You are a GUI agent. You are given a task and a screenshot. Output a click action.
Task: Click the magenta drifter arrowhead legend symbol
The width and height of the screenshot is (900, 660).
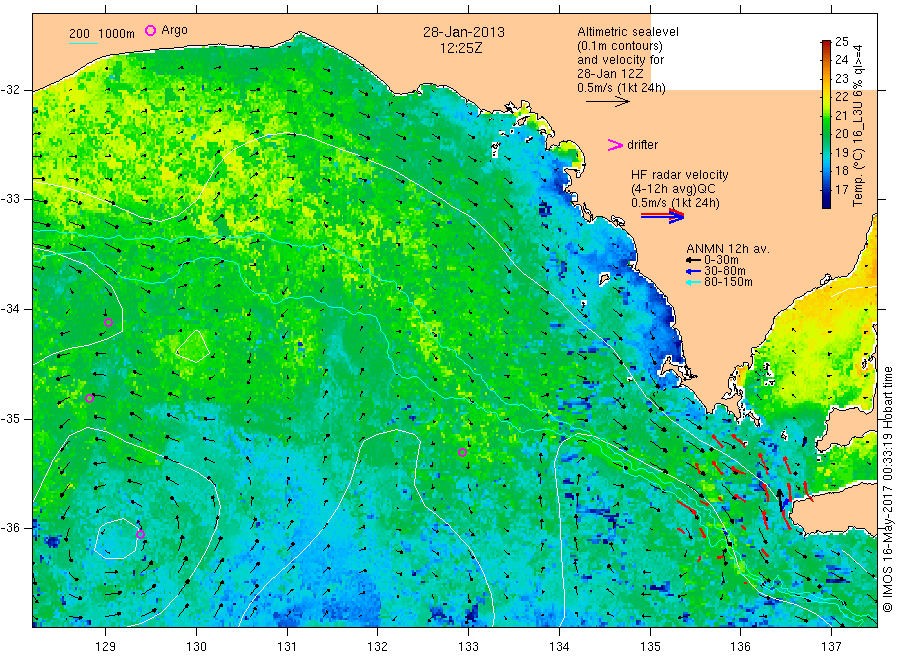[x=615, y=145]
